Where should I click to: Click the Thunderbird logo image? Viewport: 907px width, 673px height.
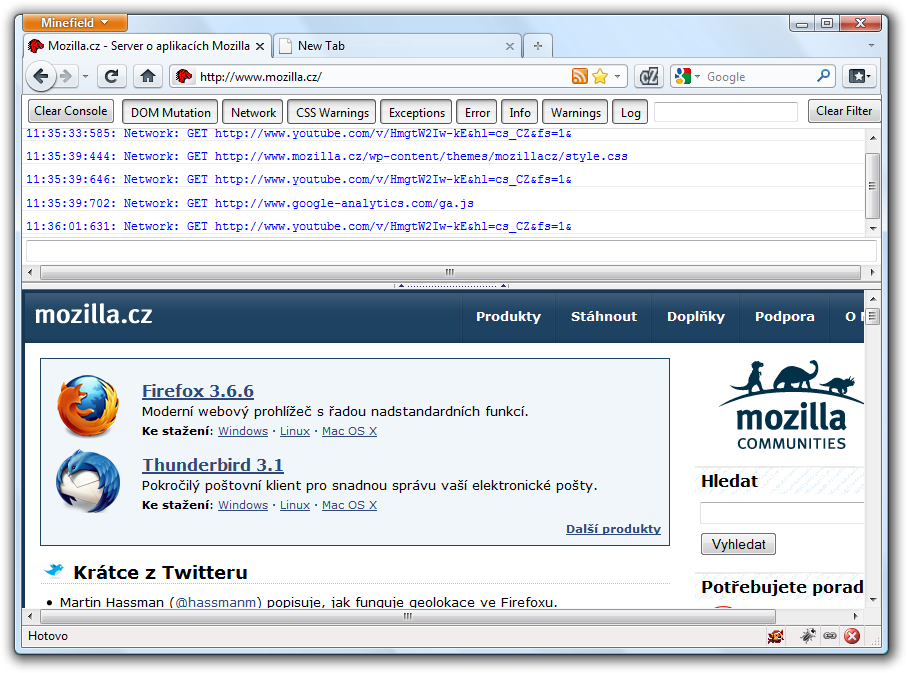click(x=88, y=481)
